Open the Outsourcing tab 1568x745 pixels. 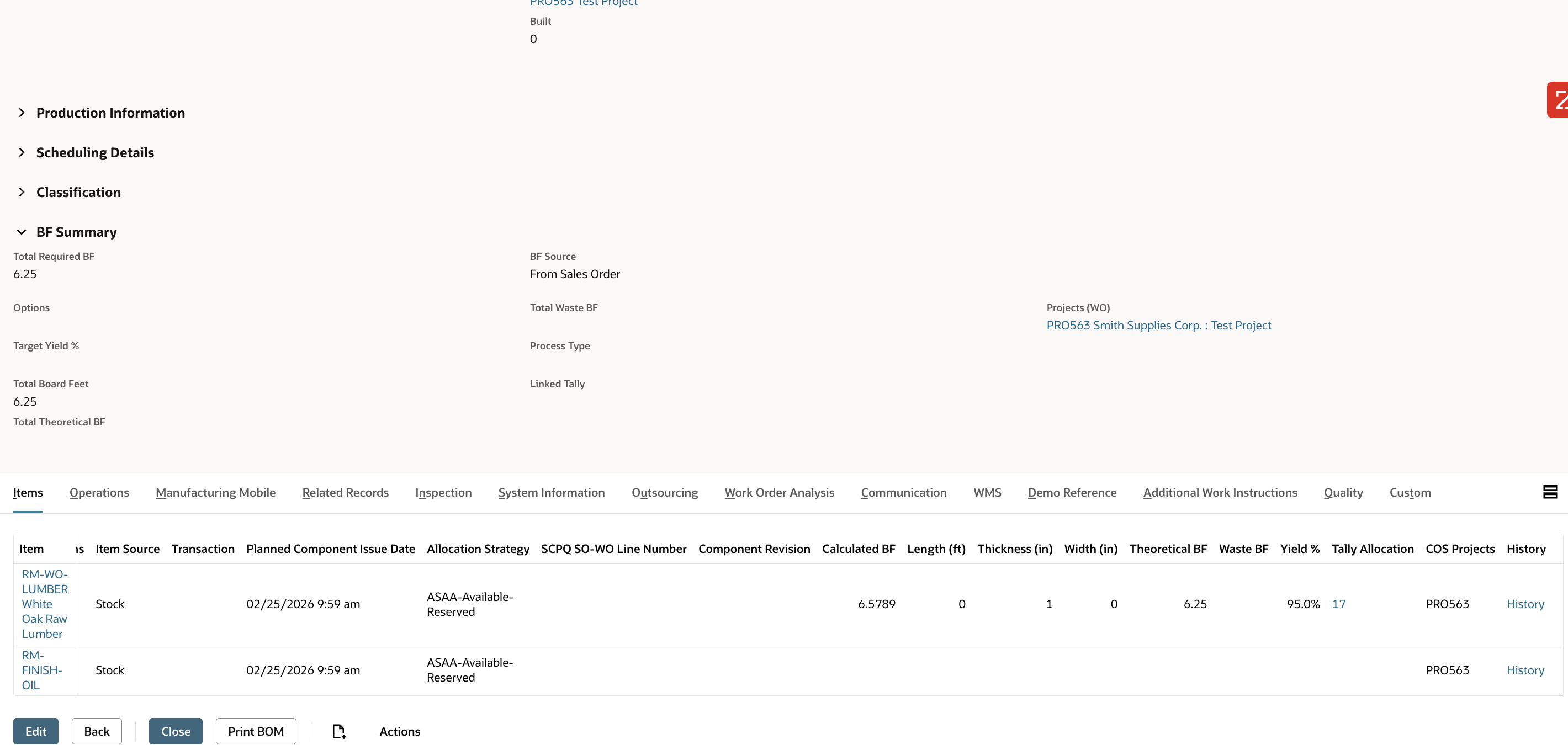tap(665, 493)
